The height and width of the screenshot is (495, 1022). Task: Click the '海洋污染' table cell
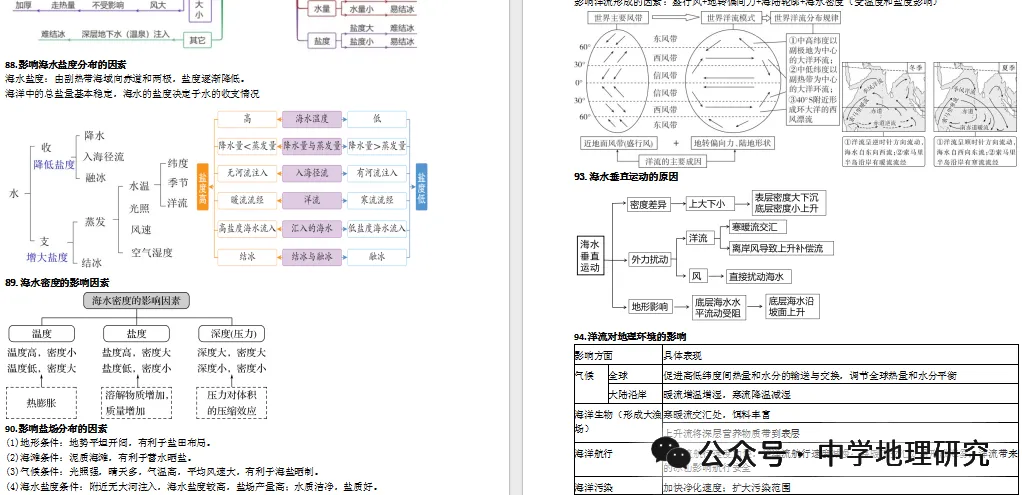click(618, 487)
